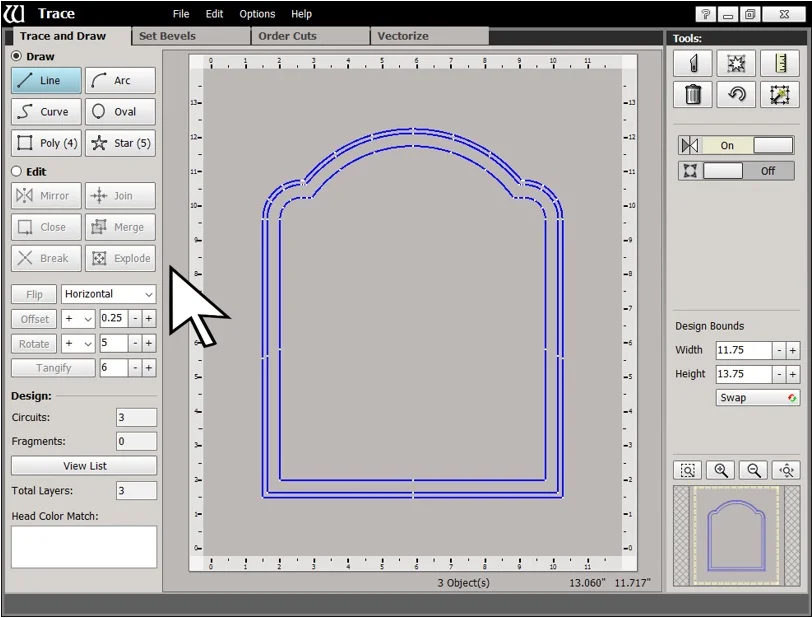Click the selection wand tool icon
Screen dimensions: 812x618
[780, 94]
